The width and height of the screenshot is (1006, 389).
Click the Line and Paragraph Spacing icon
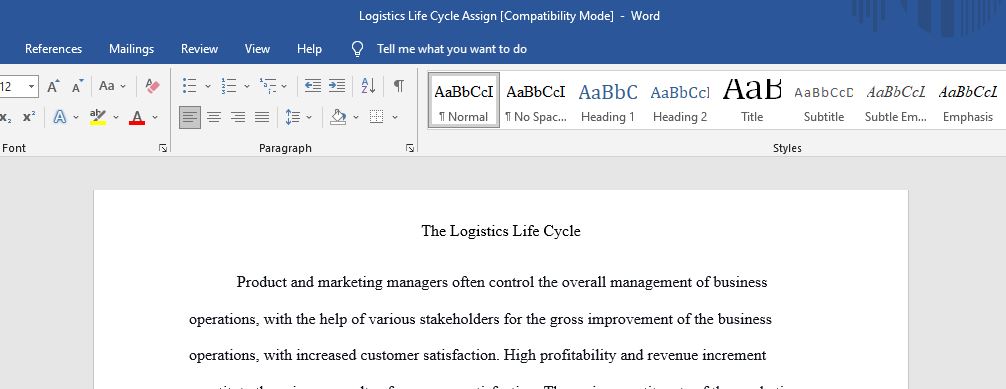pos(293,117)
